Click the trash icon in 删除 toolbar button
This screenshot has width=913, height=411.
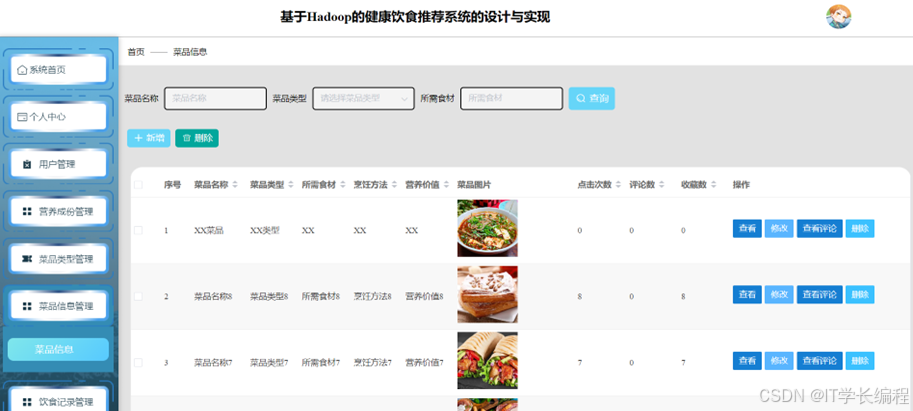(187, 138)
